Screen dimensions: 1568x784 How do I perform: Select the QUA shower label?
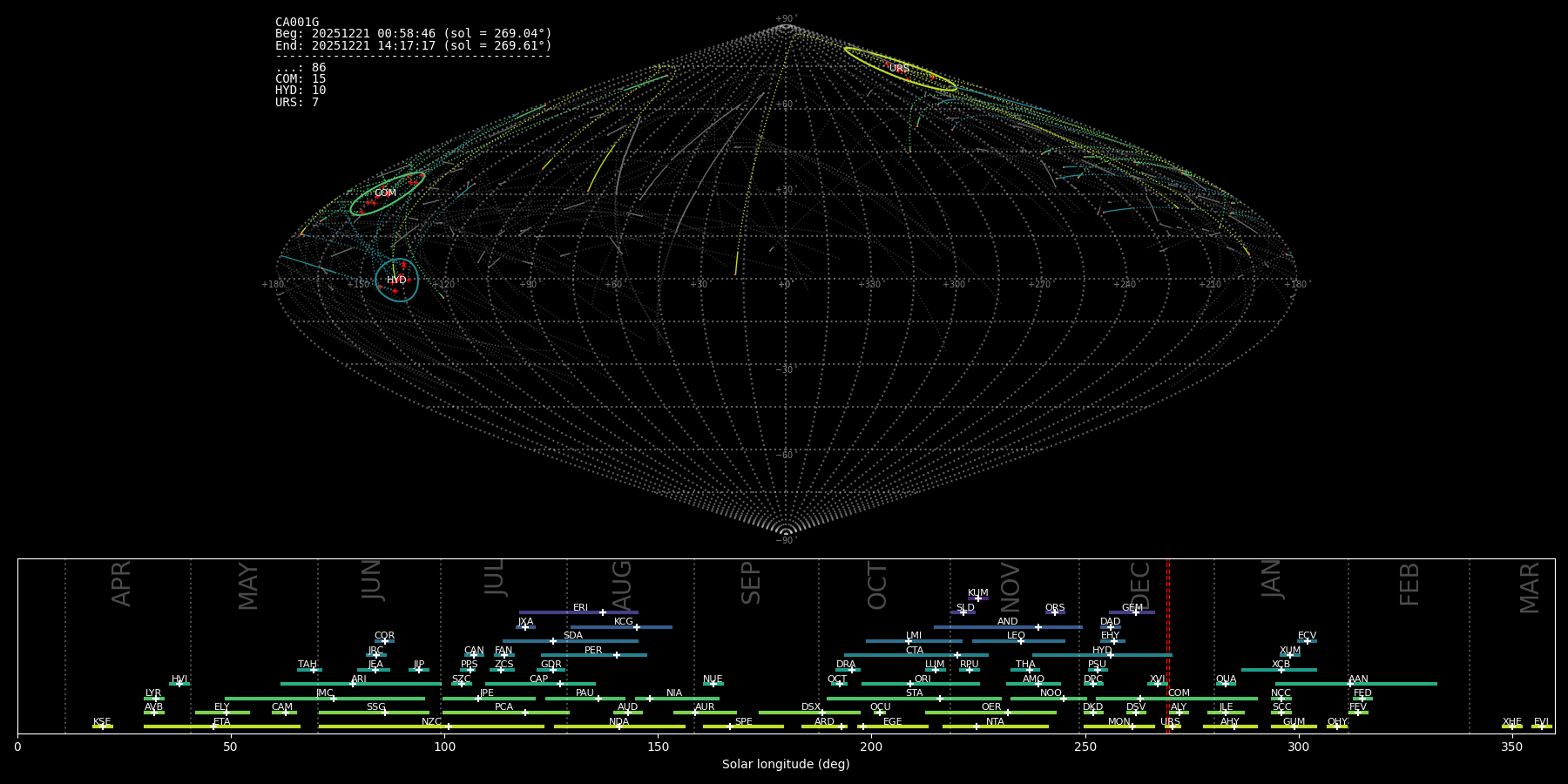tap(1226, 679)
